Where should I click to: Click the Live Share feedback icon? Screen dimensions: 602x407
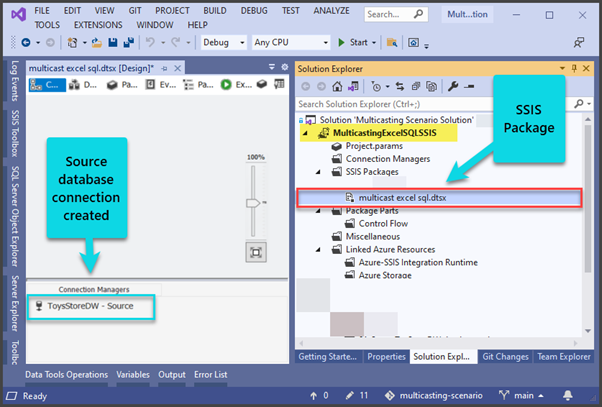pyautogui.click(x=579, y=43)
